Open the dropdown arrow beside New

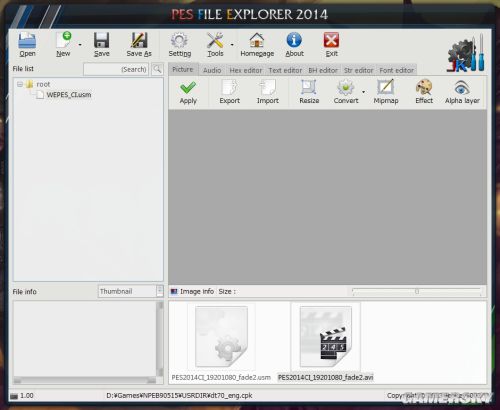coord(80,45)
